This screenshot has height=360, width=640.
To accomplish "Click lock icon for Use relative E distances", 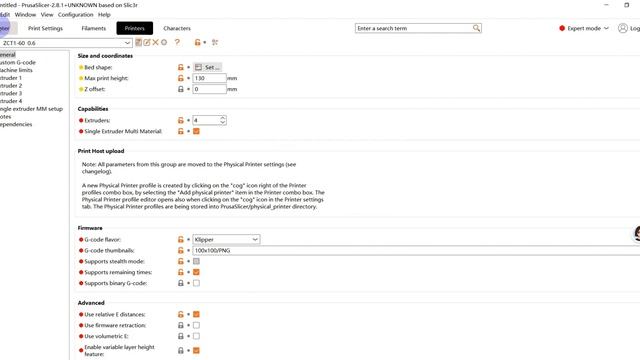I will click(181, 314).
